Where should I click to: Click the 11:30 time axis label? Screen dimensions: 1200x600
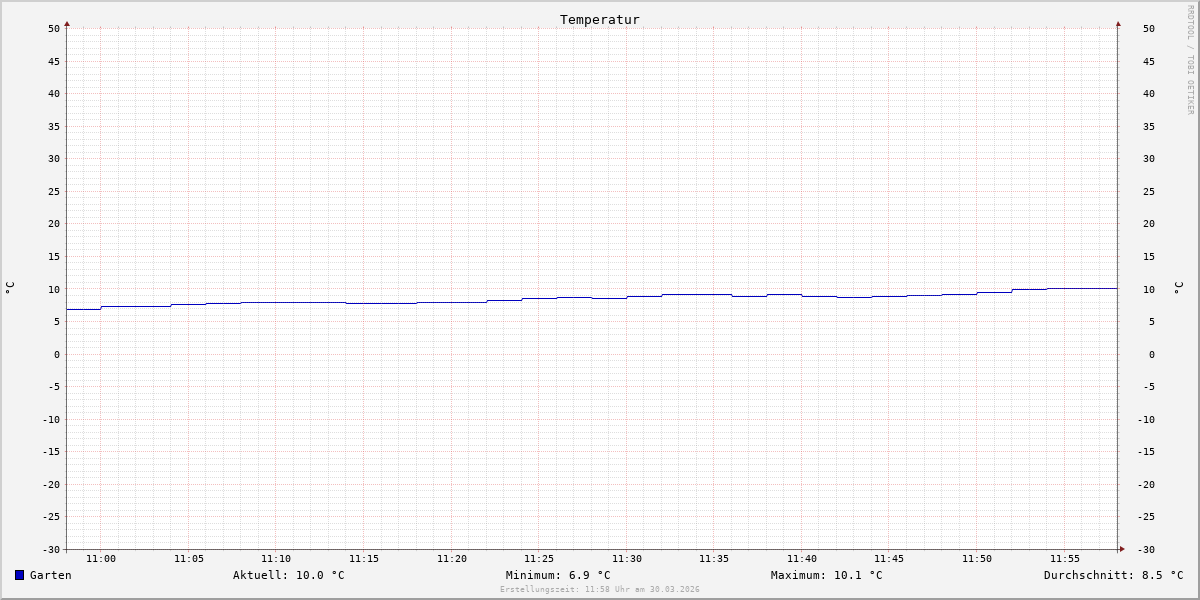click(627, 559)
